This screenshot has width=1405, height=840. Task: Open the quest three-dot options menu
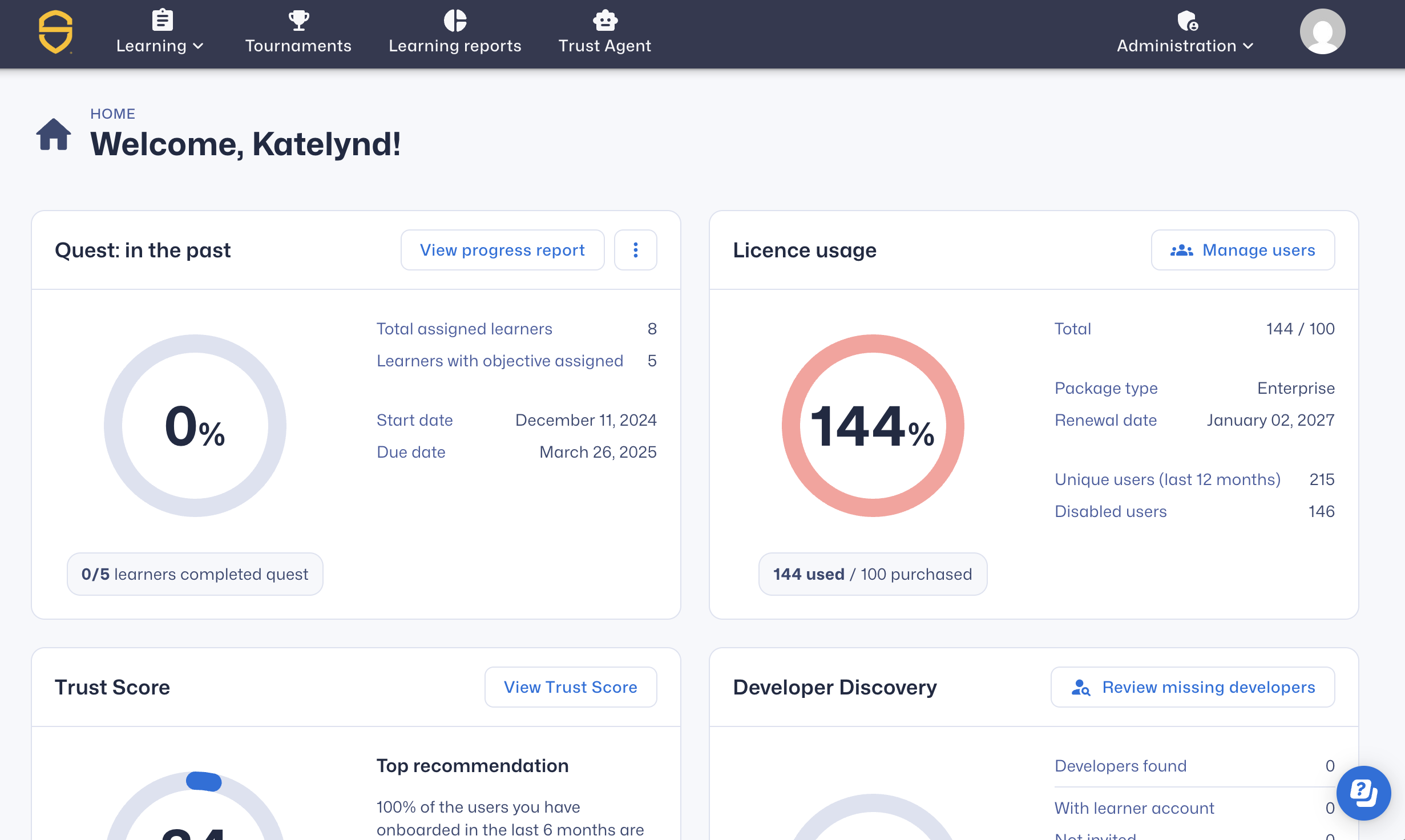pos(635,250)
